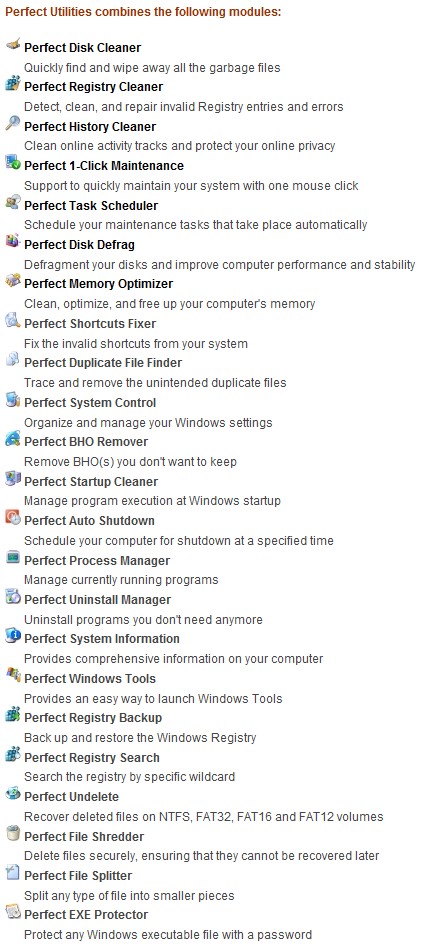Open Perfect Shortcuts Fixer title
421x947 pixels.
pyautogui.click(x=90, y=324)
